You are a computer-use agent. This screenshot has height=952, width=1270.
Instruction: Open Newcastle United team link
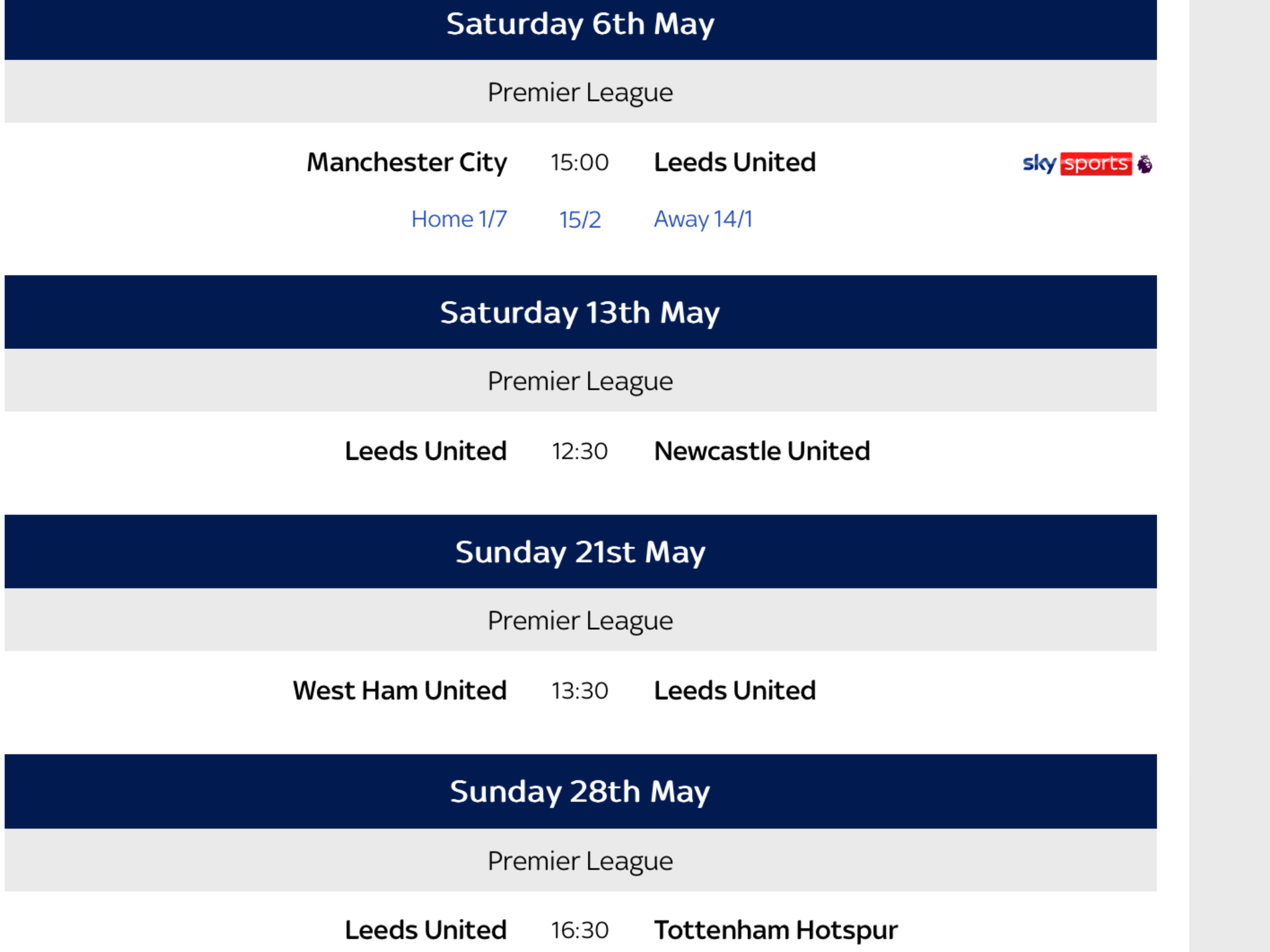click(x=762, y=451)
